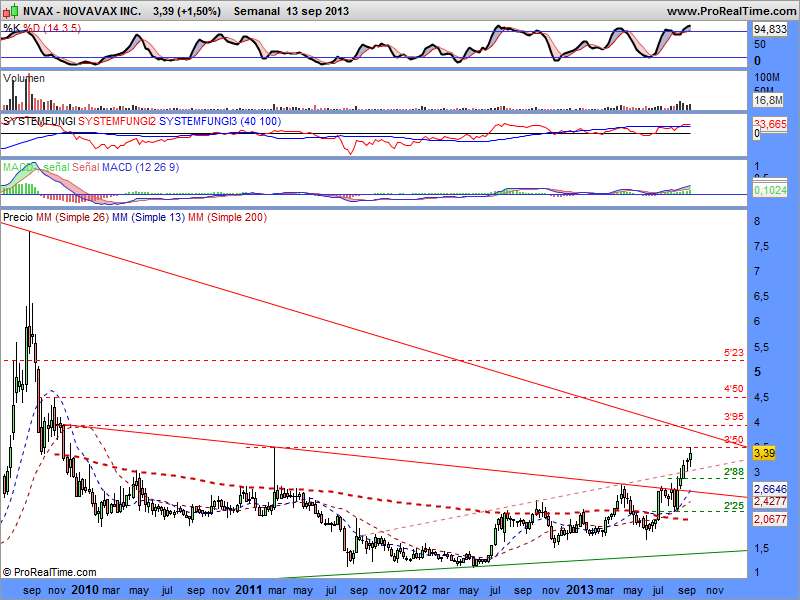Select the 'MM (Simple 200)' moving average label
The width and height of the screenshot is (800, 600).
pyautogui.click(x=228, y=217)
